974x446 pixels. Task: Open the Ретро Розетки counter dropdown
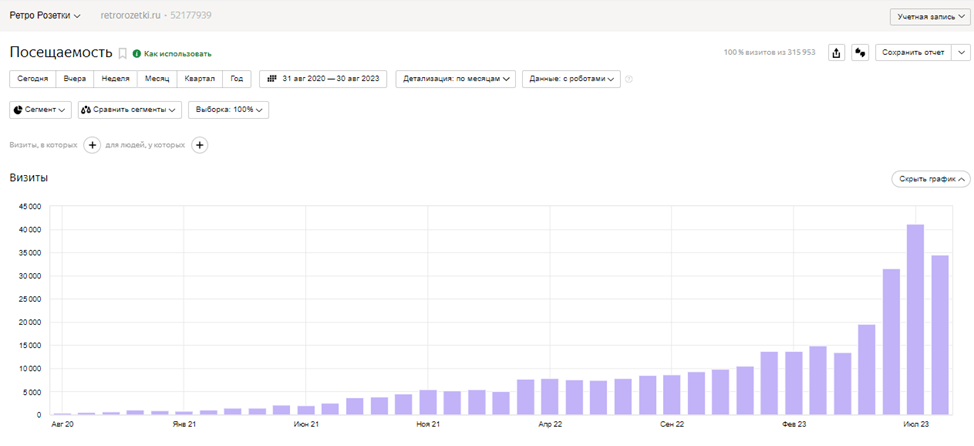(x=45, y=16)
